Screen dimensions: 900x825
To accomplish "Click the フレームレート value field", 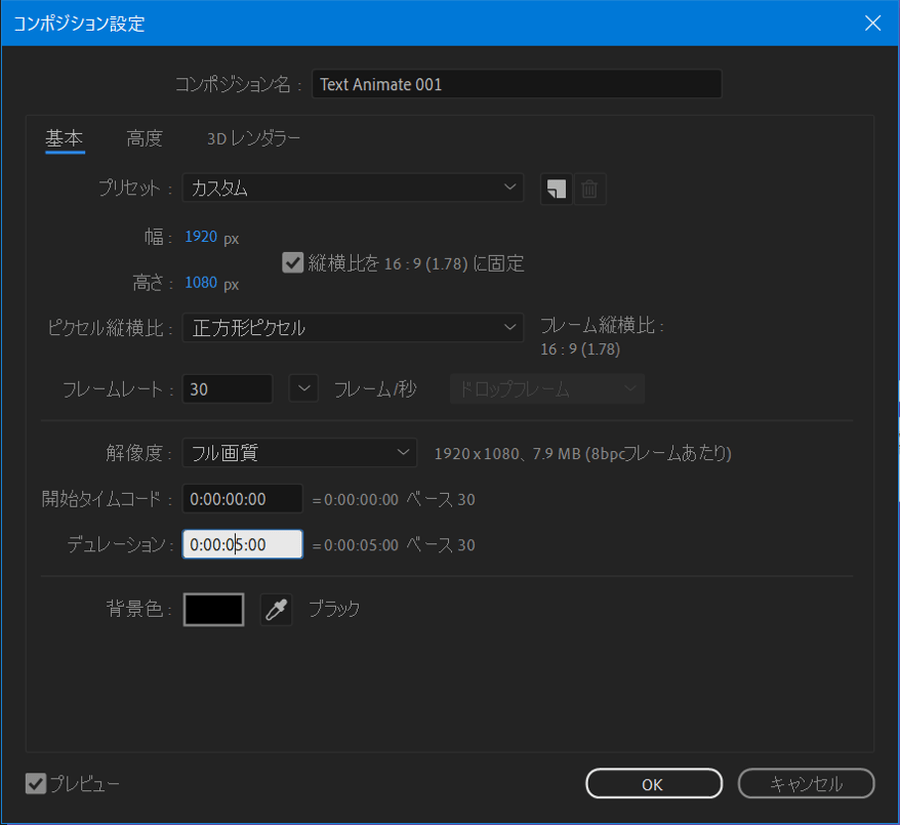I will coord(227,389).
